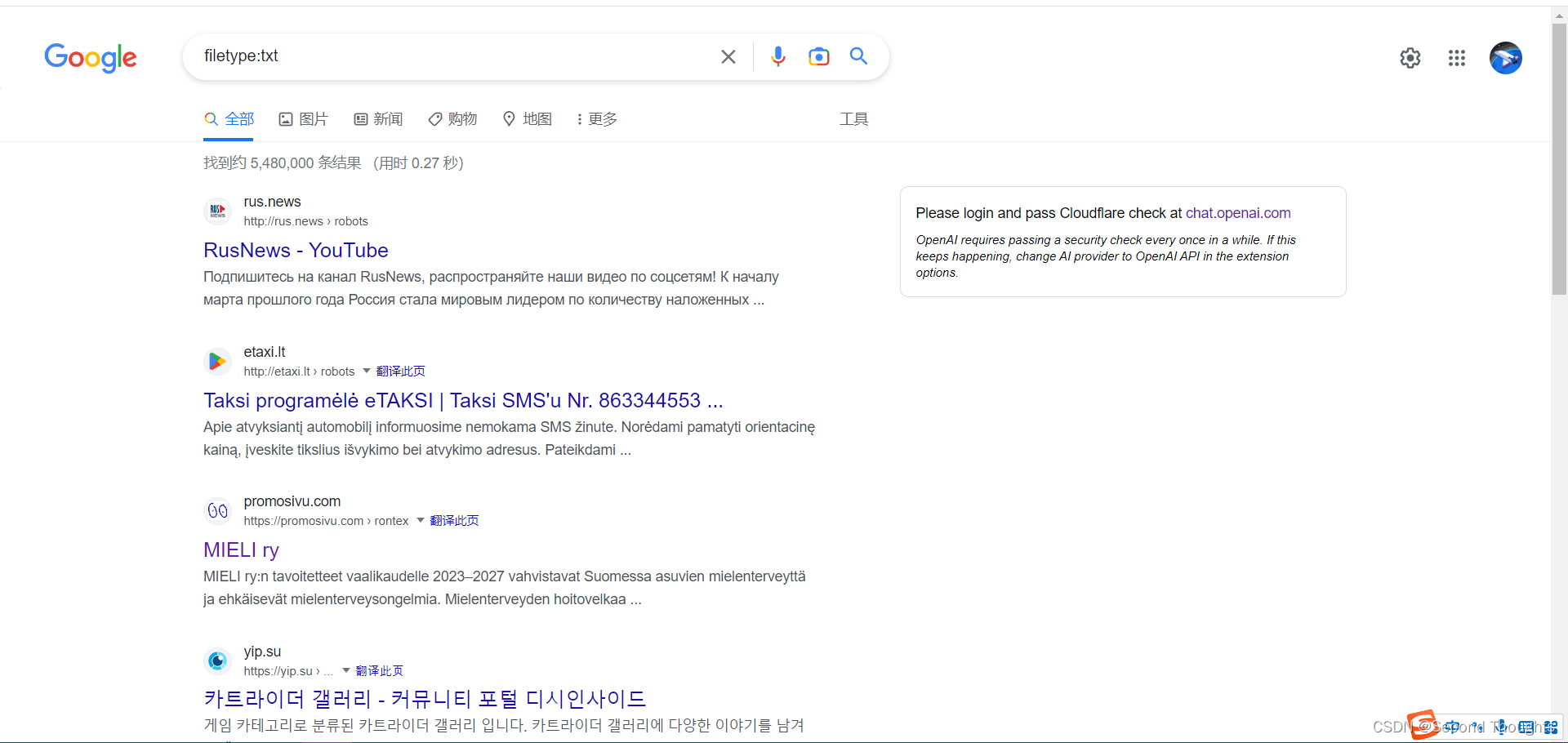Open search by image camera icon
The image size is (1568, 743).
(819, 56)
